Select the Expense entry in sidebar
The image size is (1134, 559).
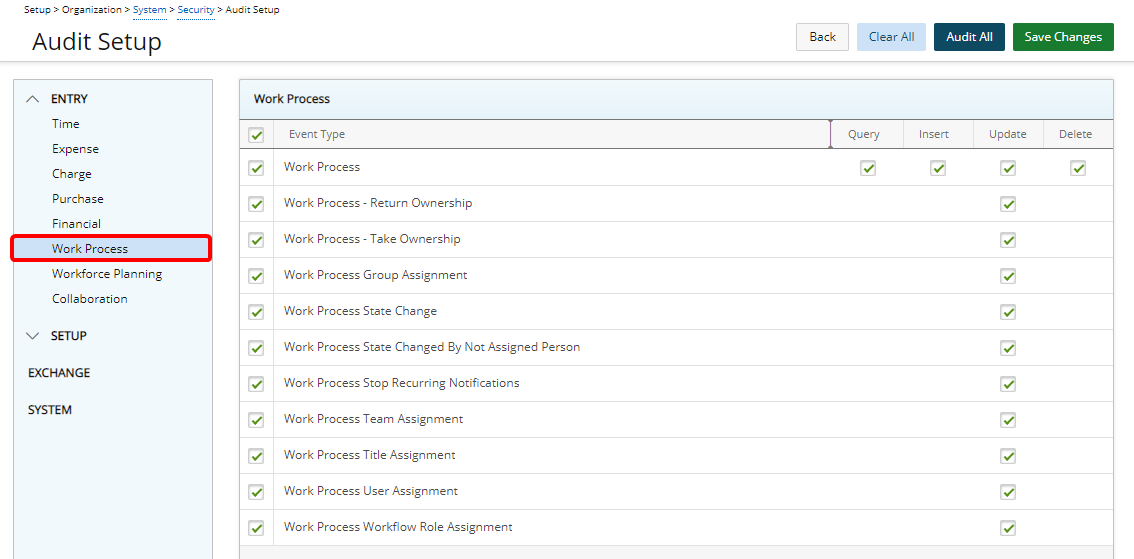pos(76,149)
